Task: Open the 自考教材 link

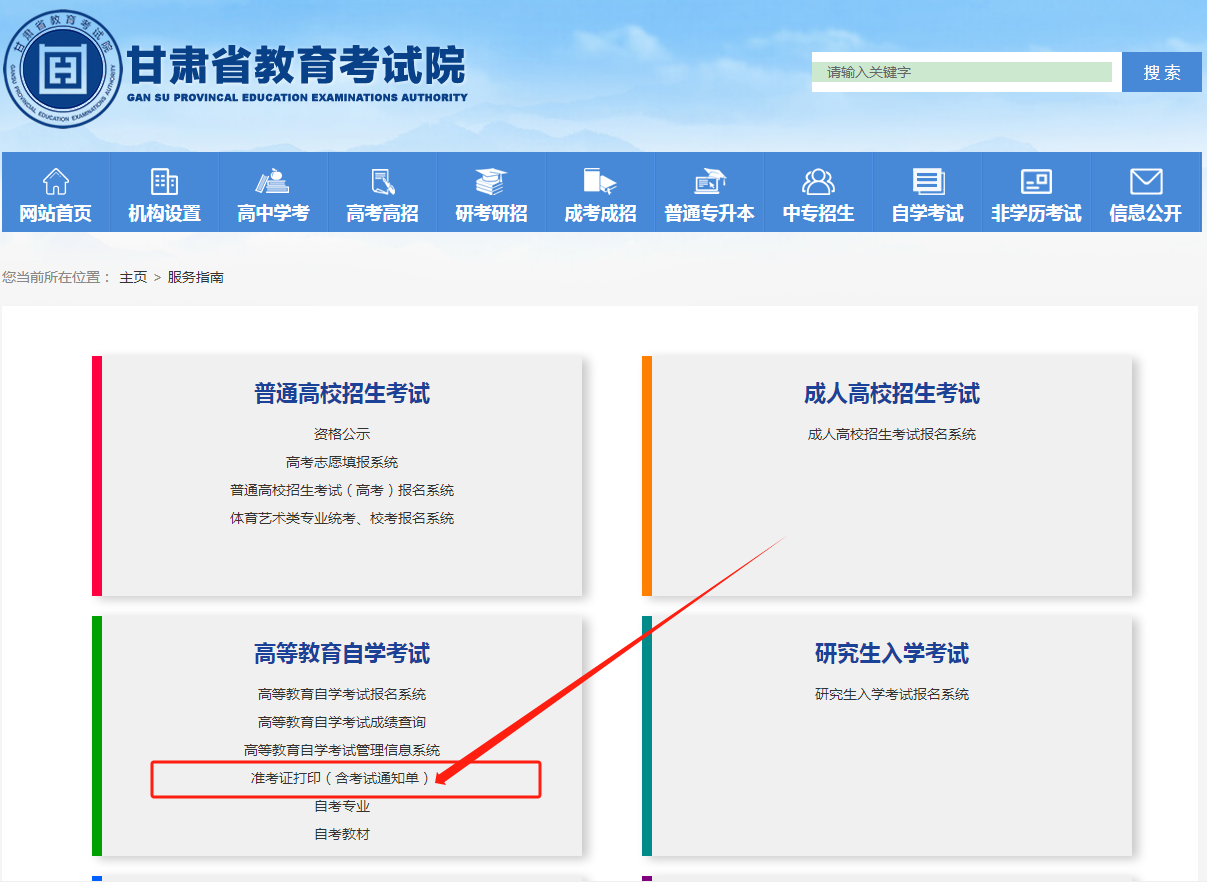Action: pos(342,834)
